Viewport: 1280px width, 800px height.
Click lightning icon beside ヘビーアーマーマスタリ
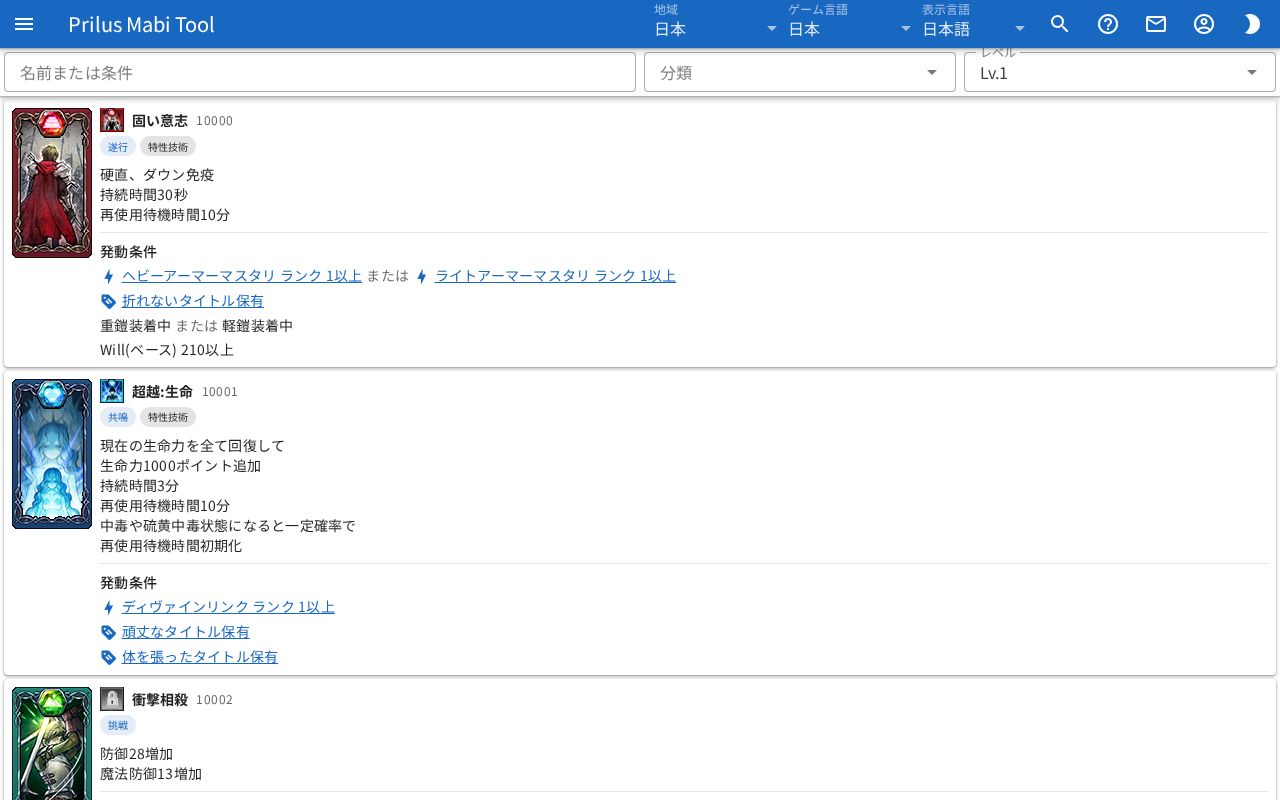click(x=109, y=276)
